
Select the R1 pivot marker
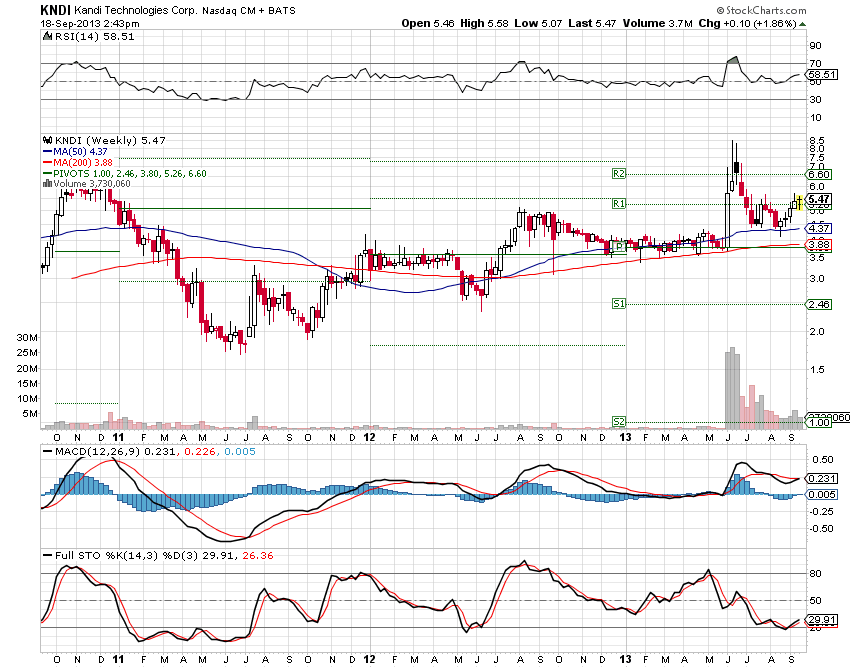point(619,203)
